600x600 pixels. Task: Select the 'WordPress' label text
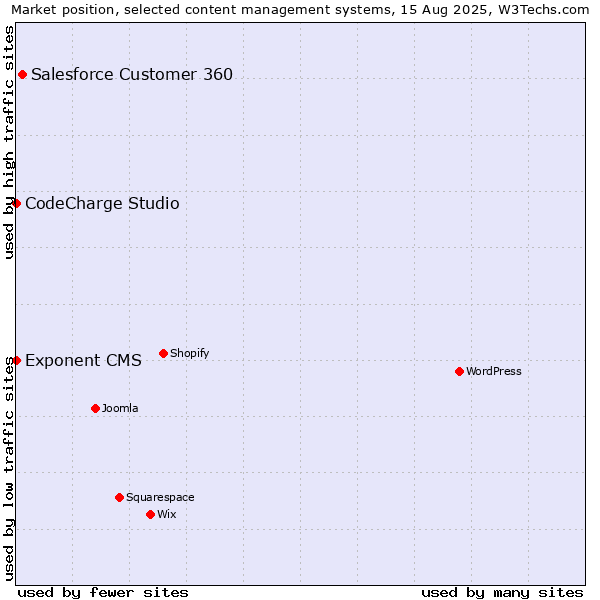494,371
